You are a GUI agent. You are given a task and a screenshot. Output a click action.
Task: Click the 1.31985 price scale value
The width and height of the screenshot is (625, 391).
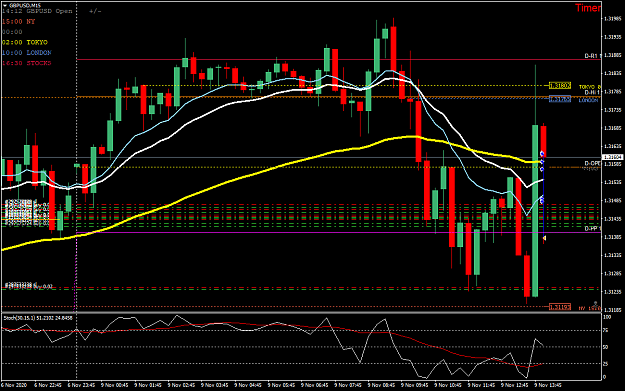(x=613, y=19)
